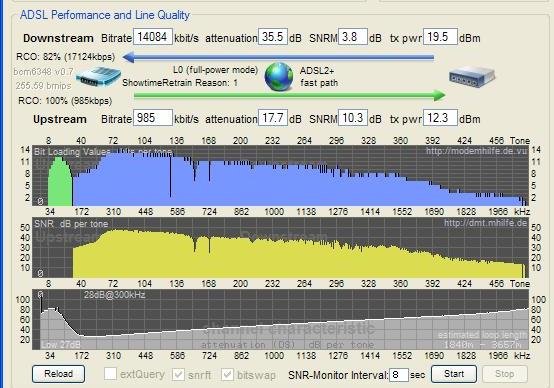The width and height of the screenshot is (554, 388).
Task: Click the Downstream SNRM value field
Action: [353, 37]
